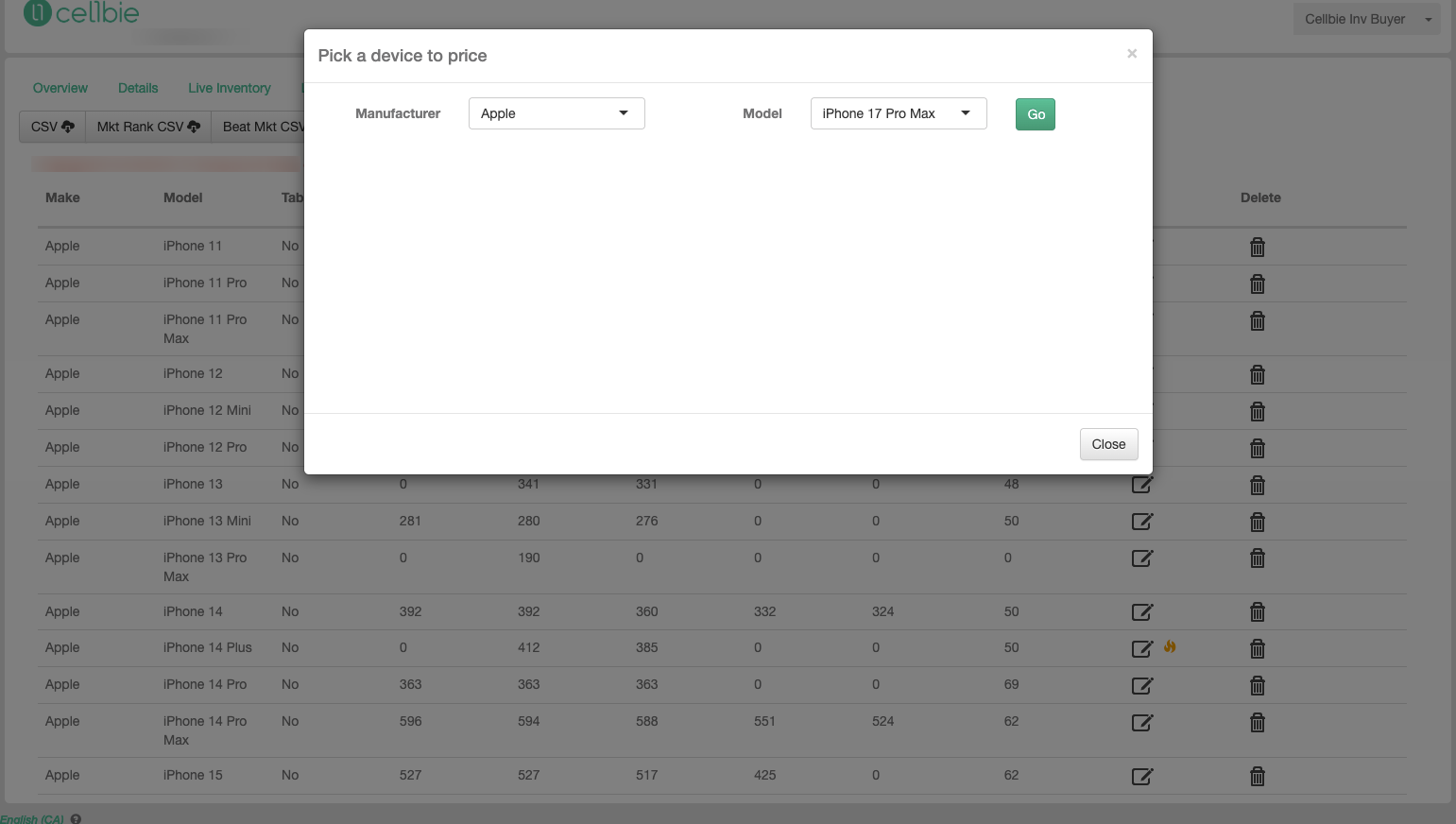The height and width of the screenshot is (824, 1456).
Task: Delete the iPhone 12 row
Action: point(1257,374)
